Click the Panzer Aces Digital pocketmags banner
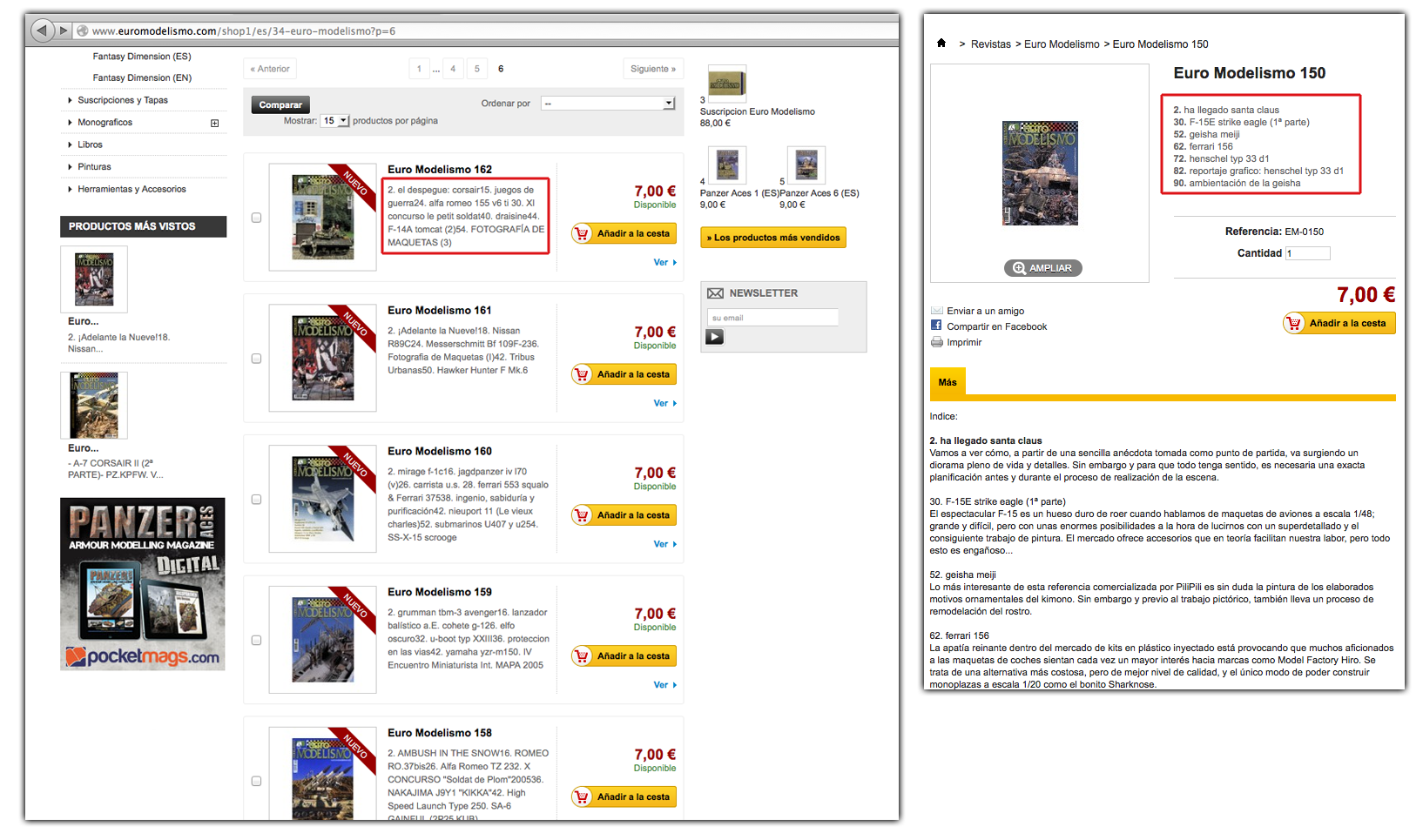 143,584
